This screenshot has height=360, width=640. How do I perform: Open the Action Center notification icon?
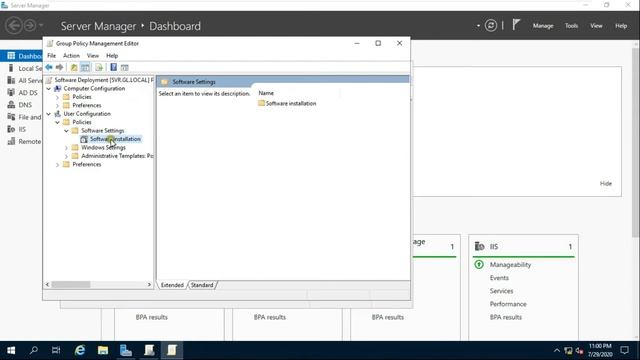coord(624,350)
